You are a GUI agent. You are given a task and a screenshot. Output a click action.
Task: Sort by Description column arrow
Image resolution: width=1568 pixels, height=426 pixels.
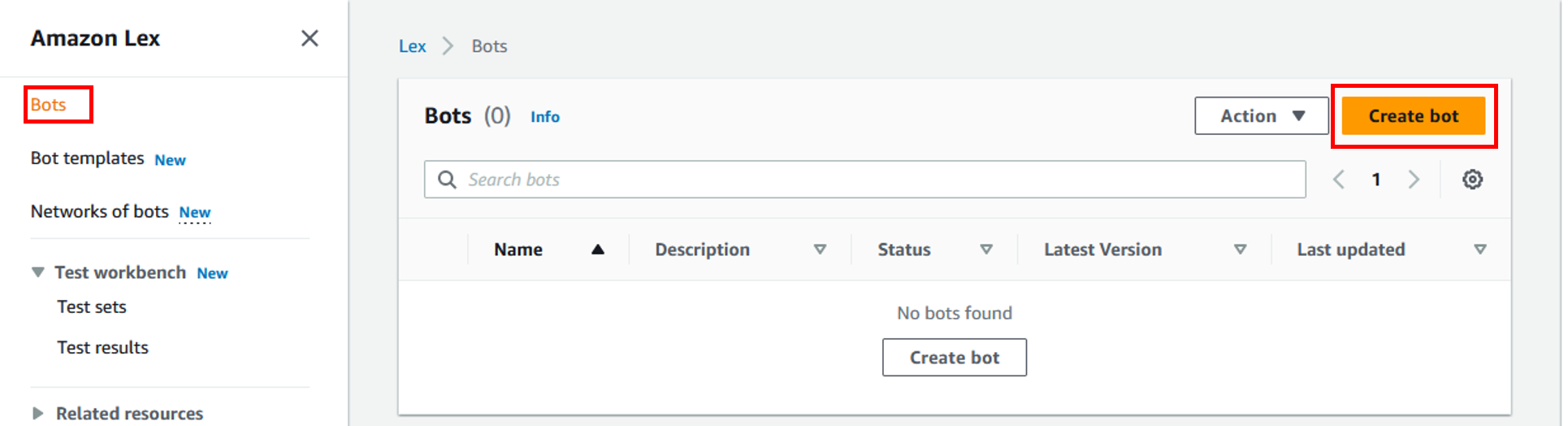(820, 250)
